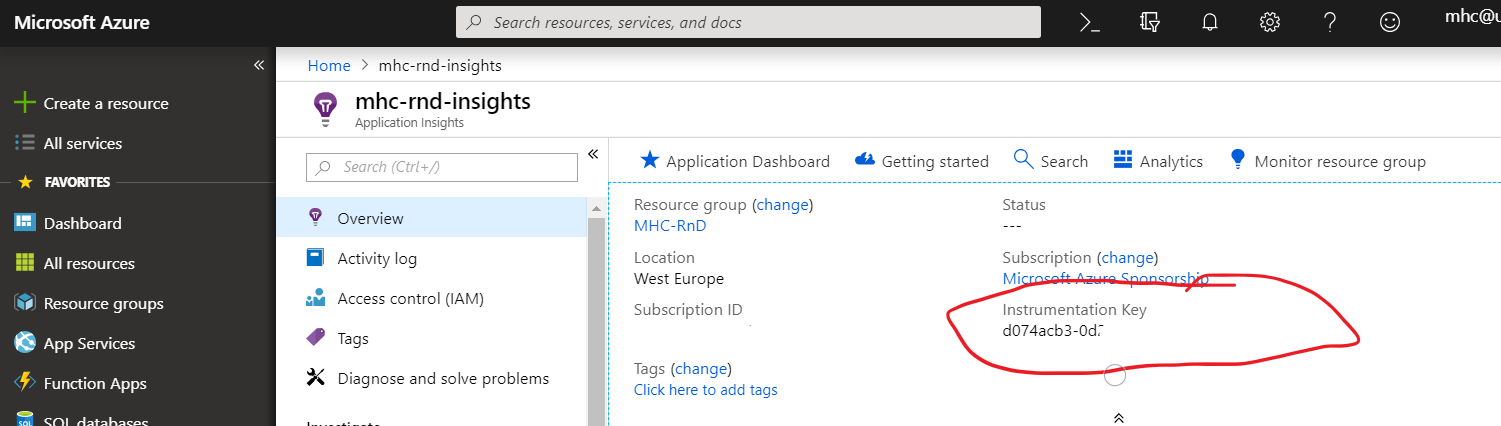Screen dimensions: 1501x426
Task: Focus the global search resources box
Action: (748, 22)
